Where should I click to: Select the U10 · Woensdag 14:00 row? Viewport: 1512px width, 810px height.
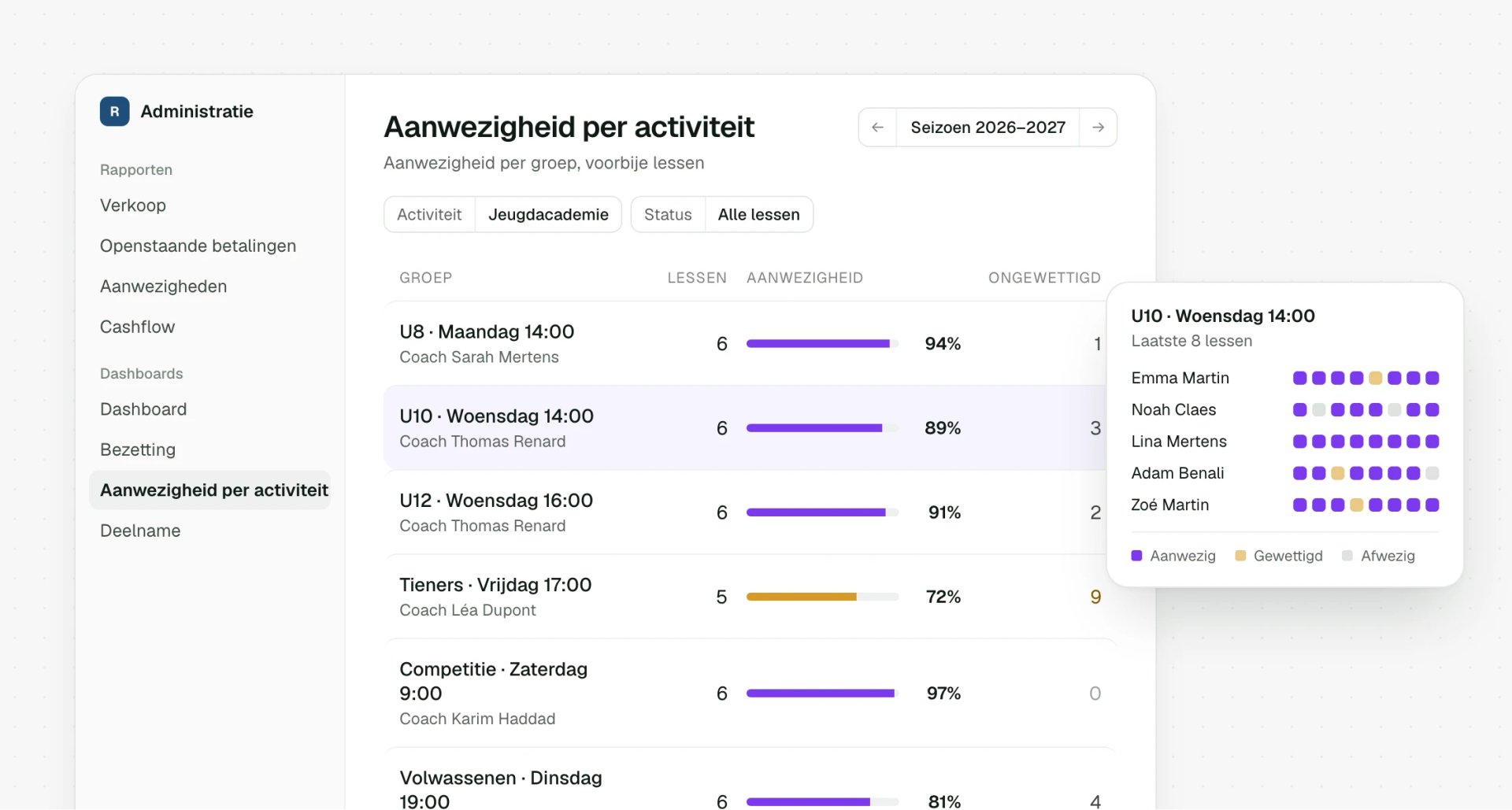pyautogui.click(x=750, y=428)
